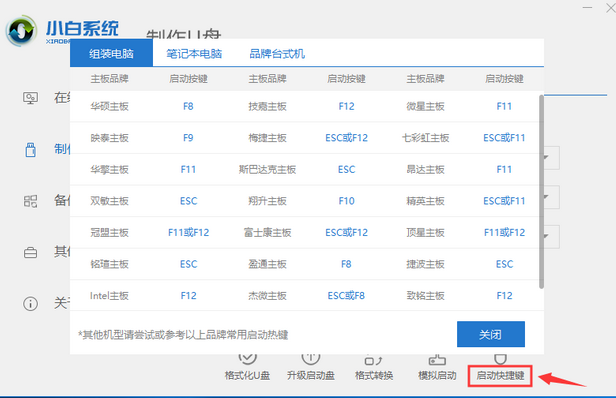616x398 pixels.
Task: Click the 斯巴达克主板 cell
Action: click(x=267, y=170)
